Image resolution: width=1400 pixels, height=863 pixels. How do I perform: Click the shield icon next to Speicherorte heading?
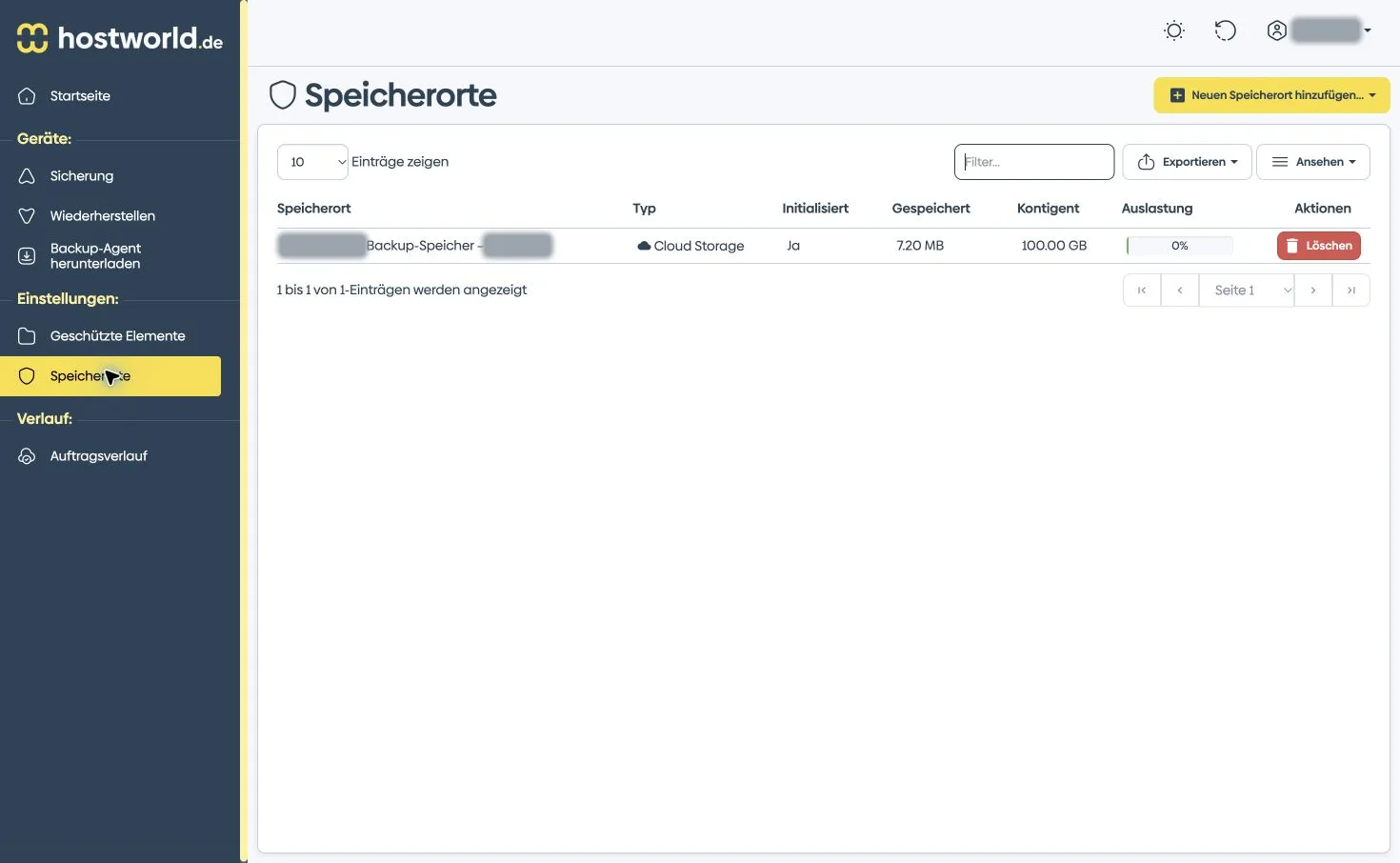tap(283, 95)
